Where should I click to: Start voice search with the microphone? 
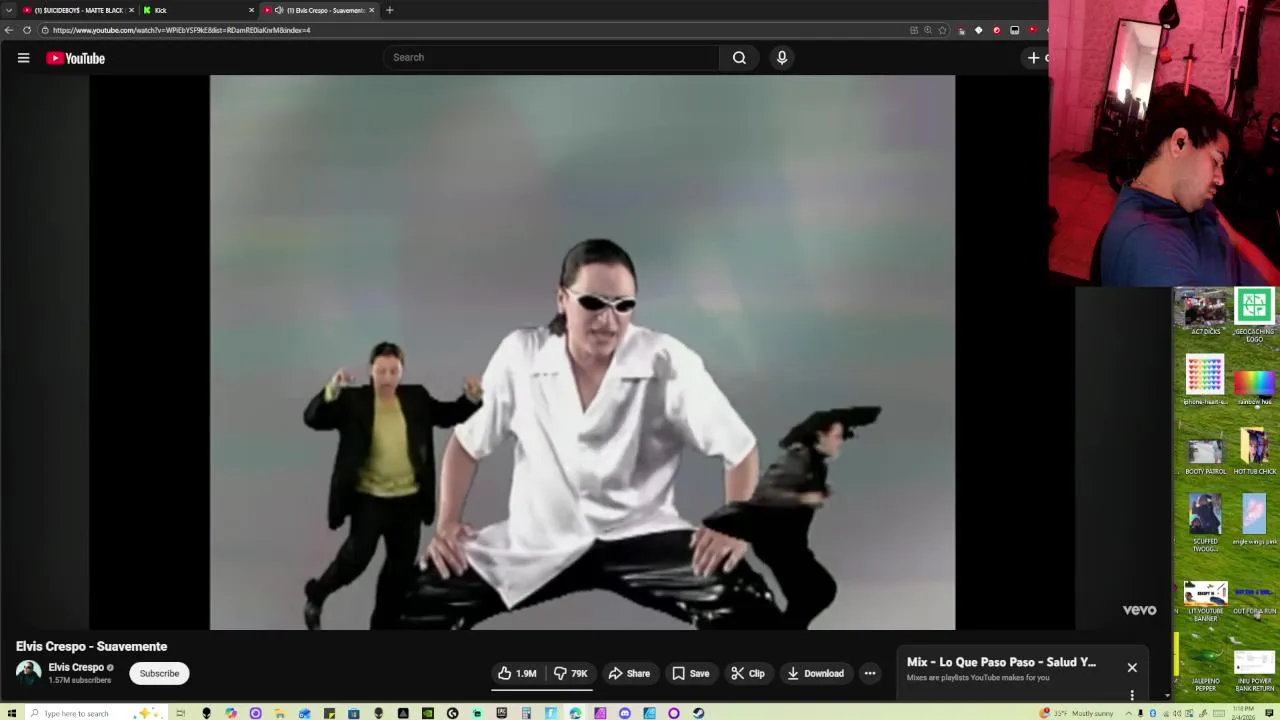(782, 58)
